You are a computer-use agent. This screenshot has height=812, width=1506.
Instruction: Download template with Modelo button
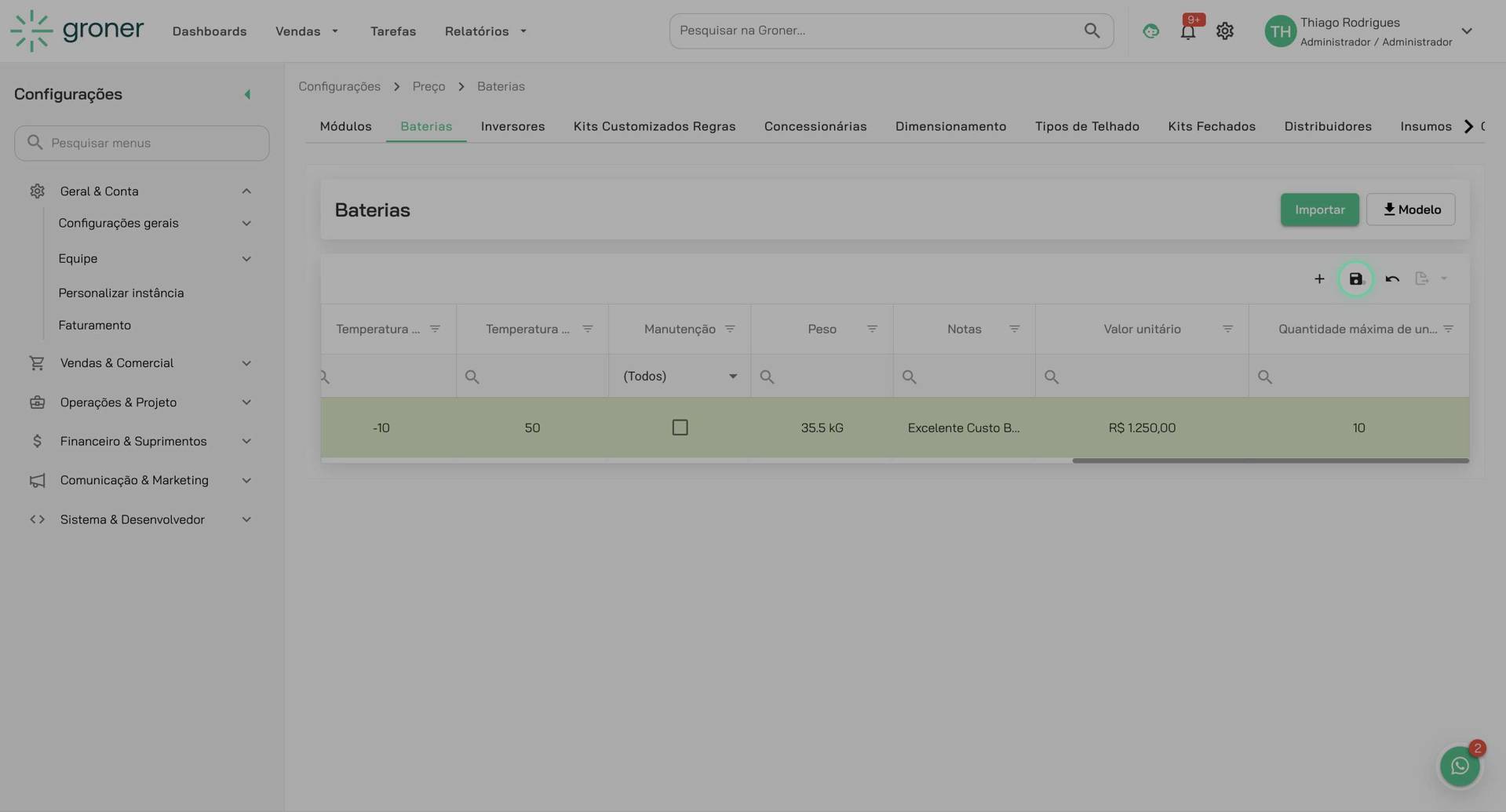(x=1410, y=209)
